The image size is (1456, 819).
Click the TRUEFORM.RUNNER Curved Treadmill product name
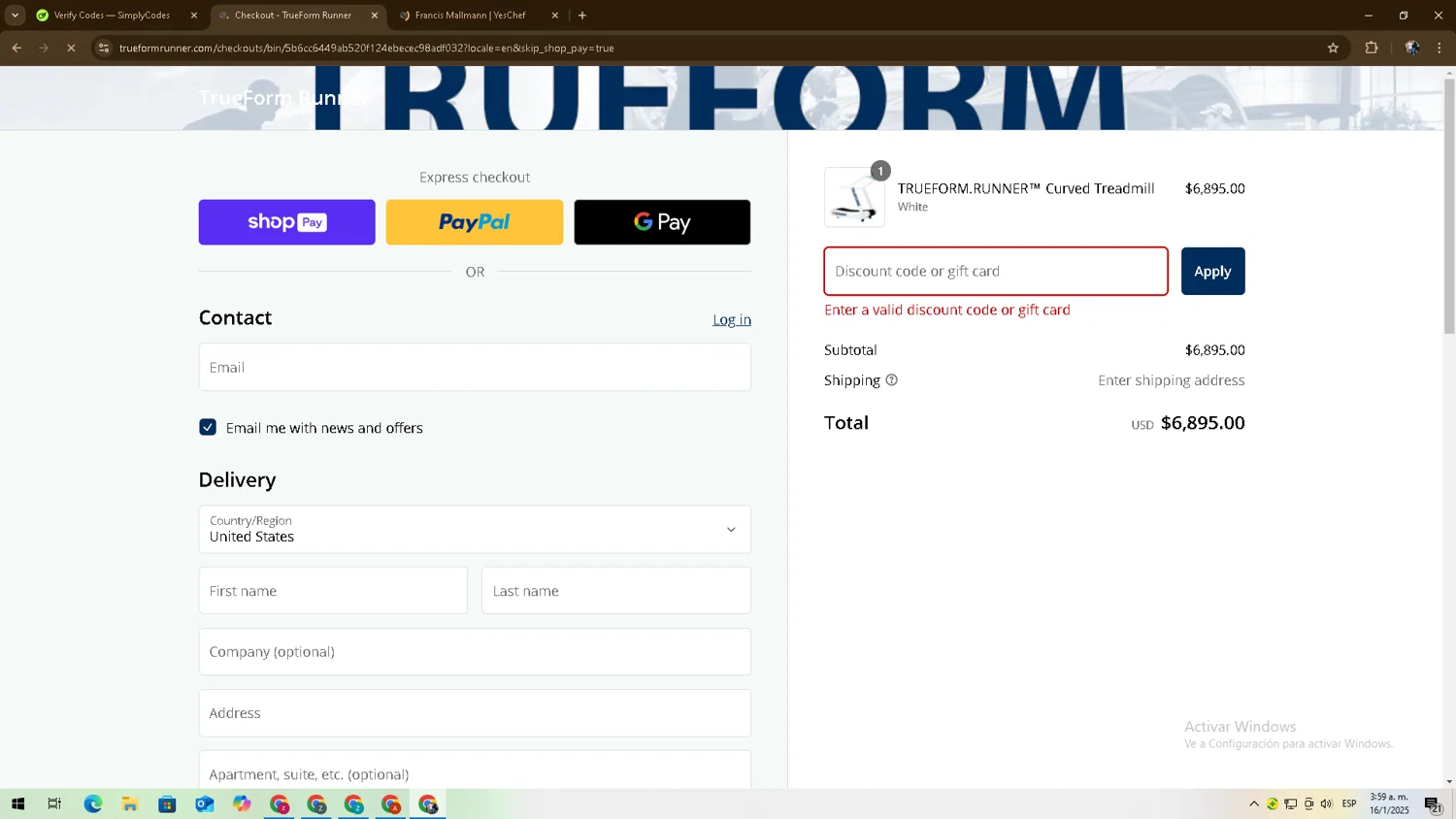(1026, 188)
